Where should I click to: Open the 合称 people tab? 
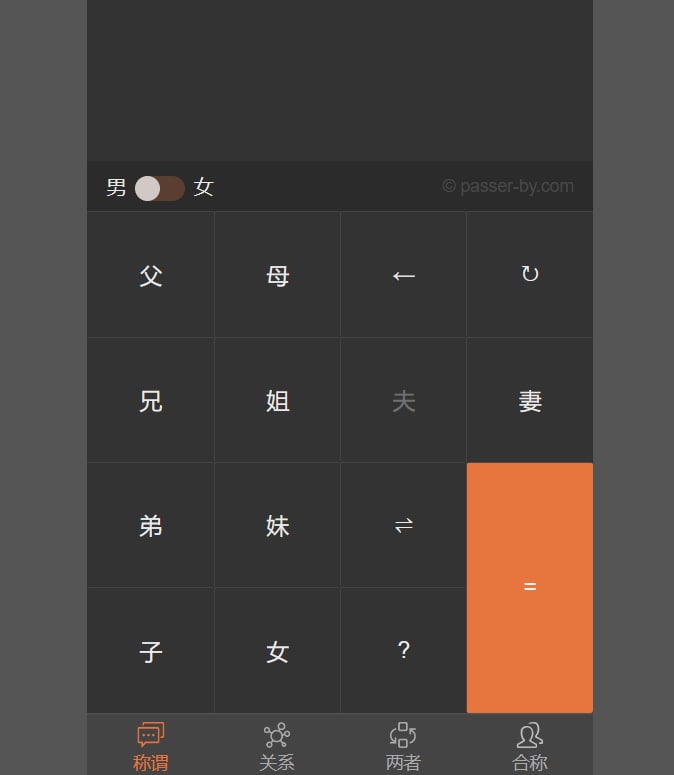pyautogui.click(x=530, y=745)
